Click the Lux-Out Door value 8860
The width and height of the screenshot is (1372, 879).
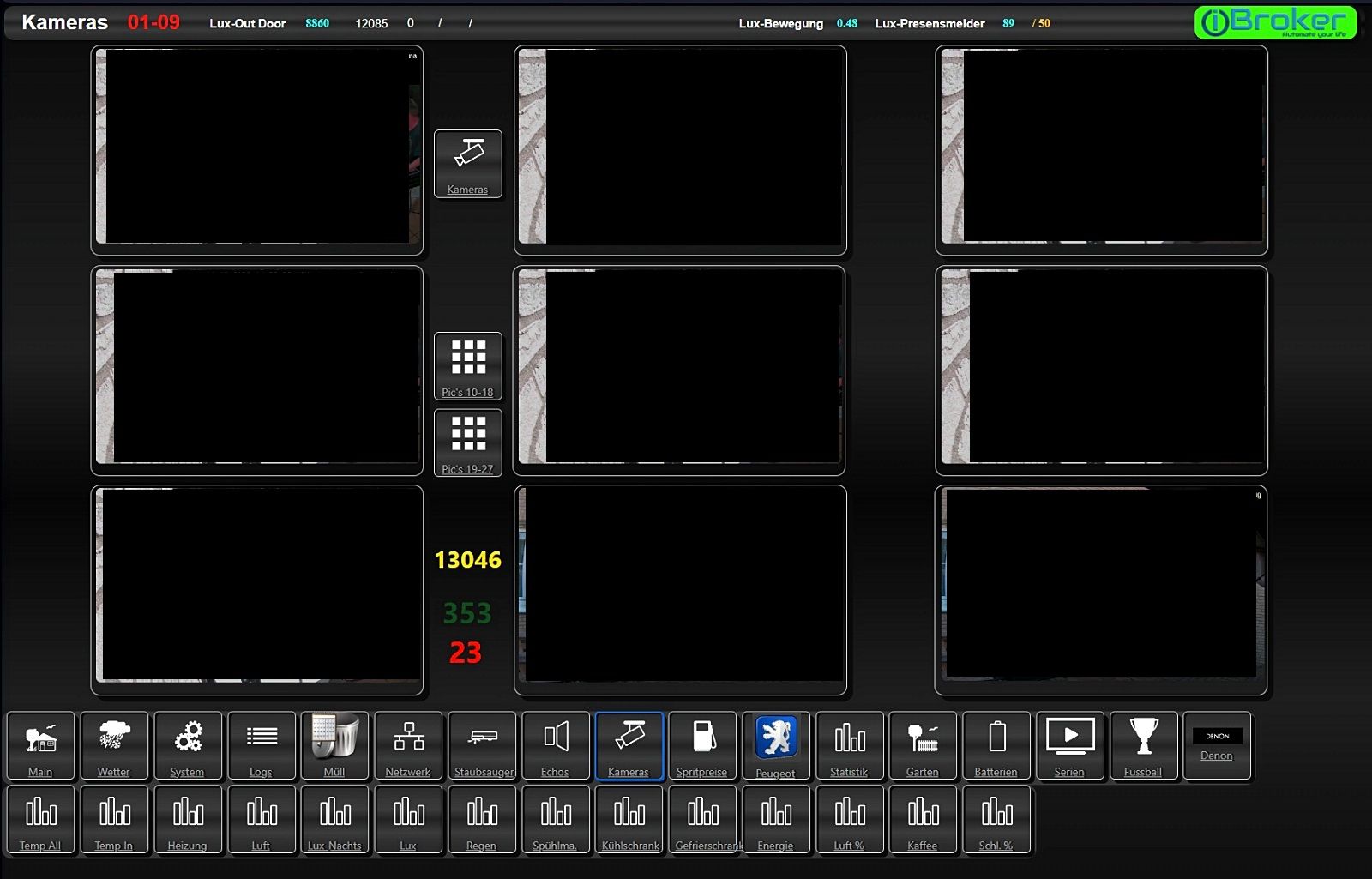click(317, 23)
